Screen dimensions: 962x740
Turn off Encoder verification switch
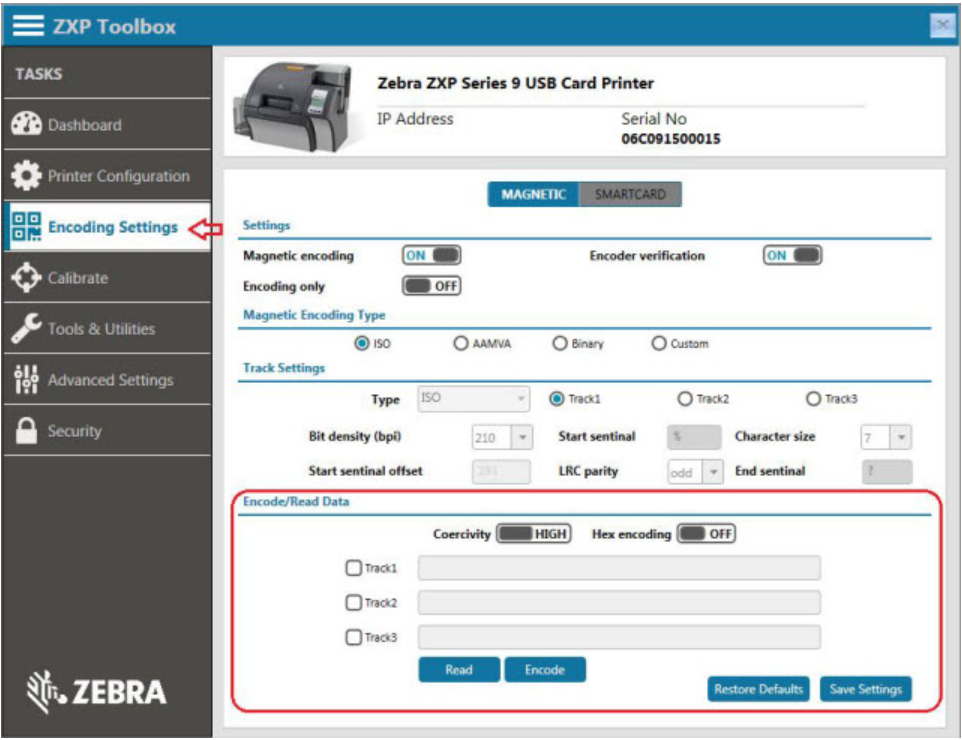pos(792,256)
